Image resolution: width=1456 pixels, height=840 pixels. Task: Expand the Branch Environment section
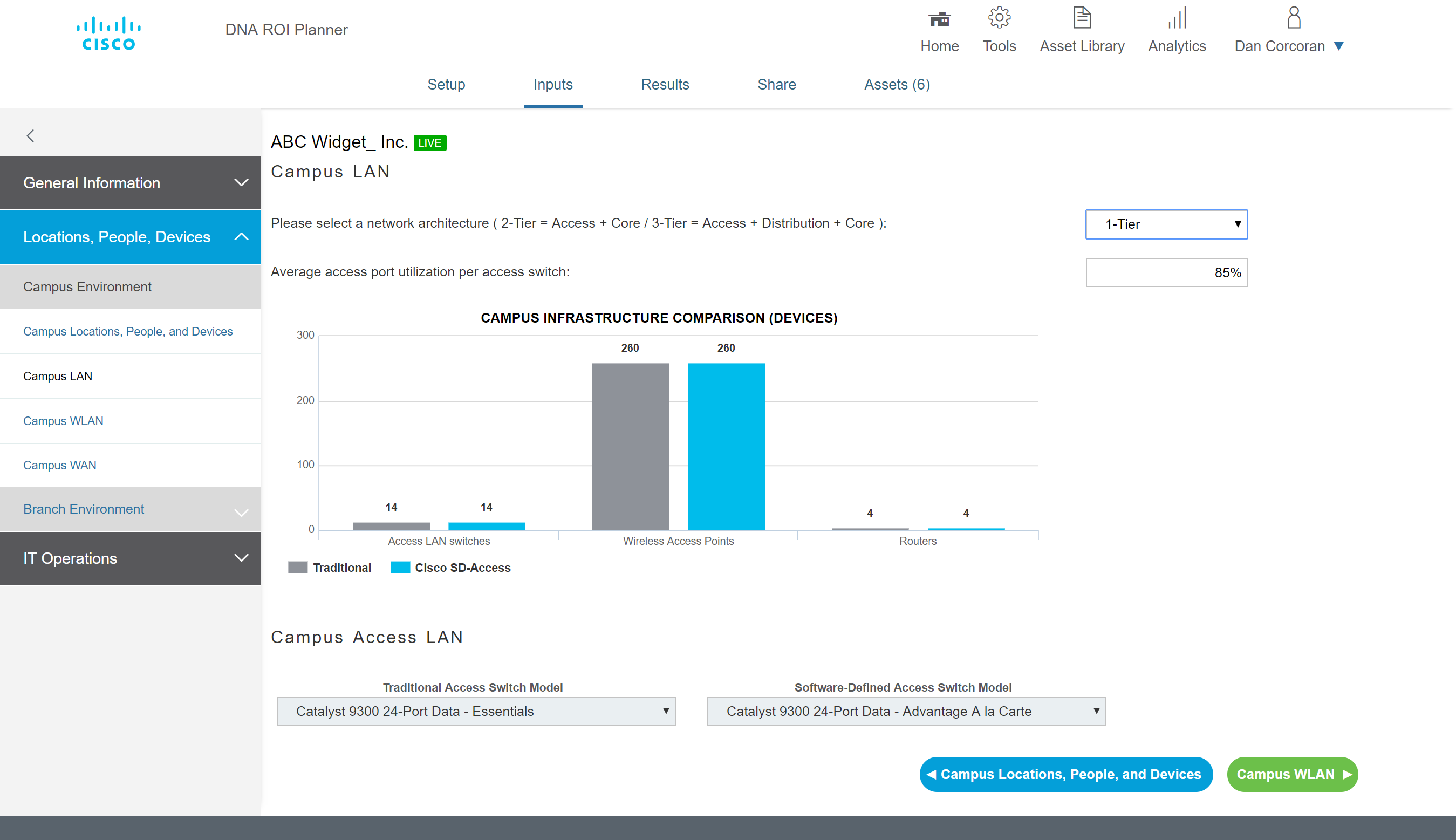(131, 509)
